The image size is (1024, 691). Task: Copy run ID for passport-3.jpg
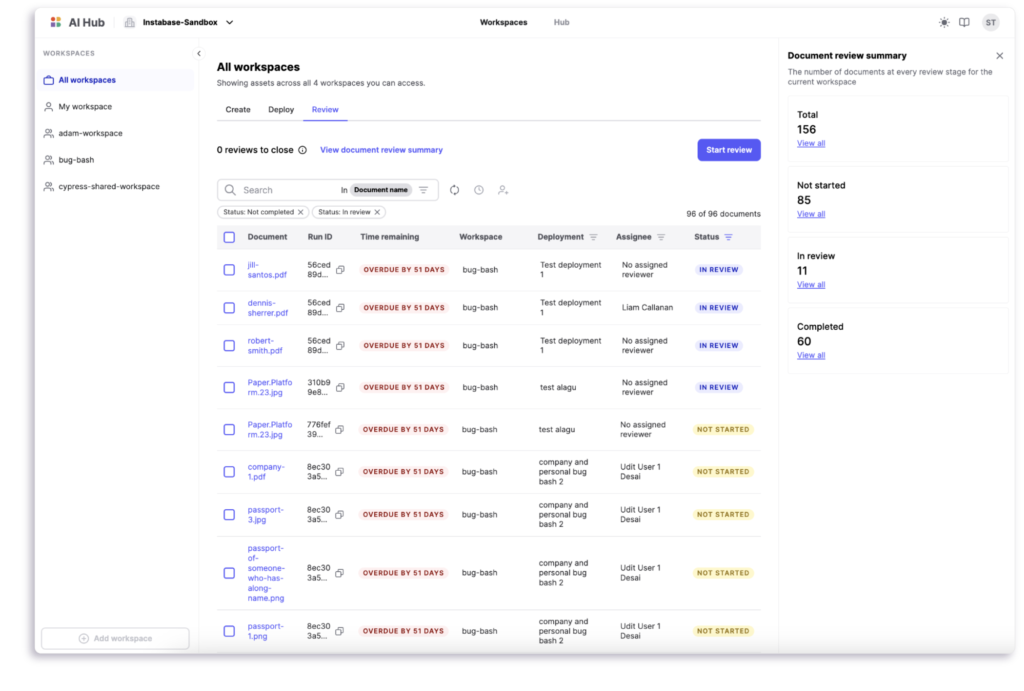pyautogui.click(x=340, y=515)
